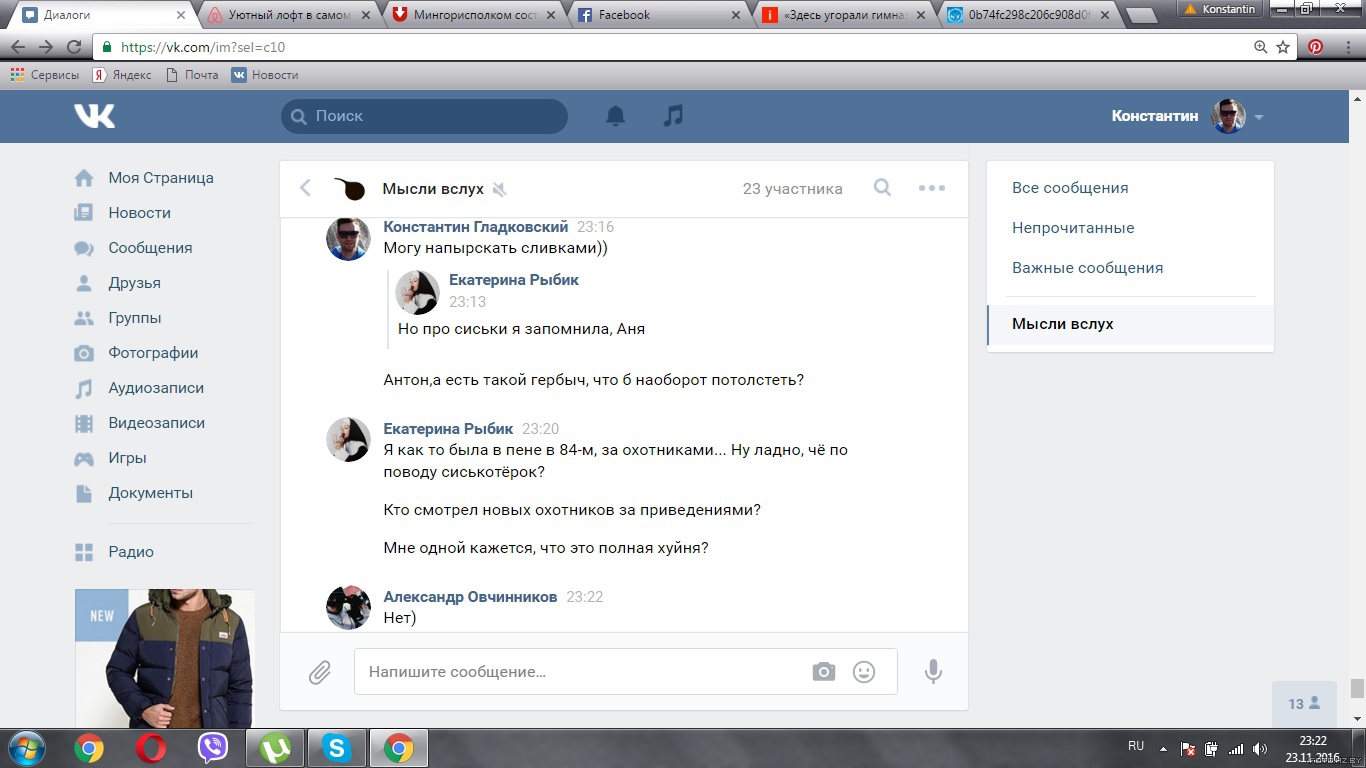
Task: Go back with the chat back chevron
Action: tap(306, 188)
